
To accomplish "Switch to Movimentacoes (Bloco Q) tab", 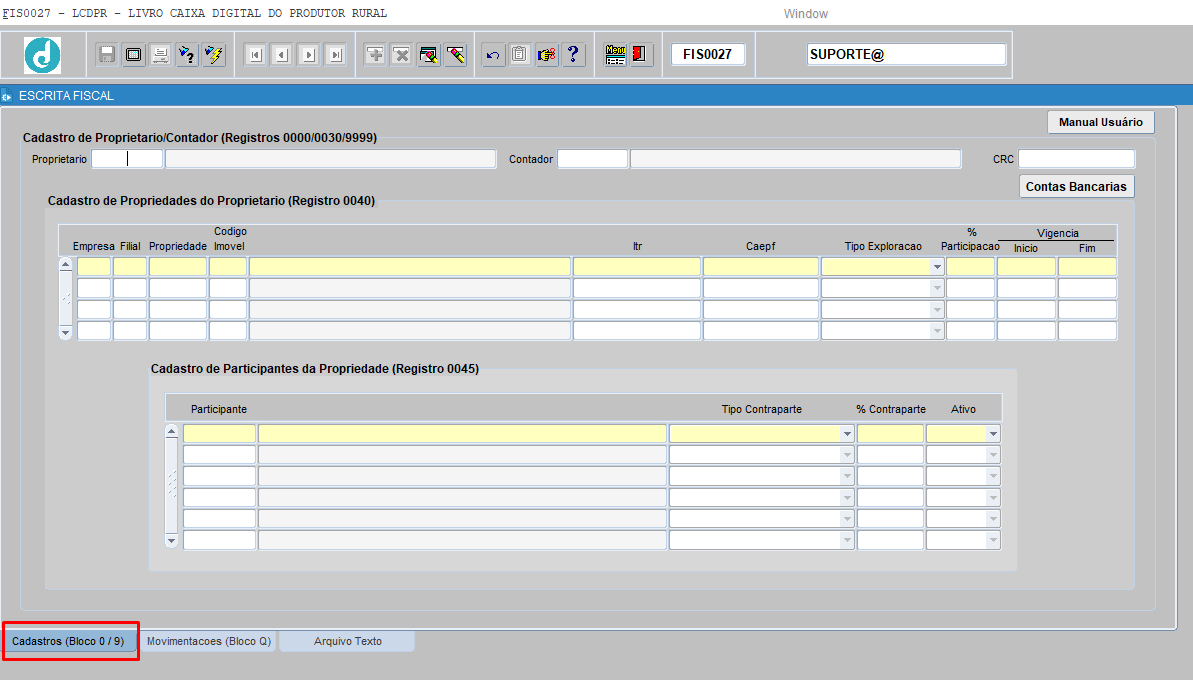I will click(x=208, y=641).
